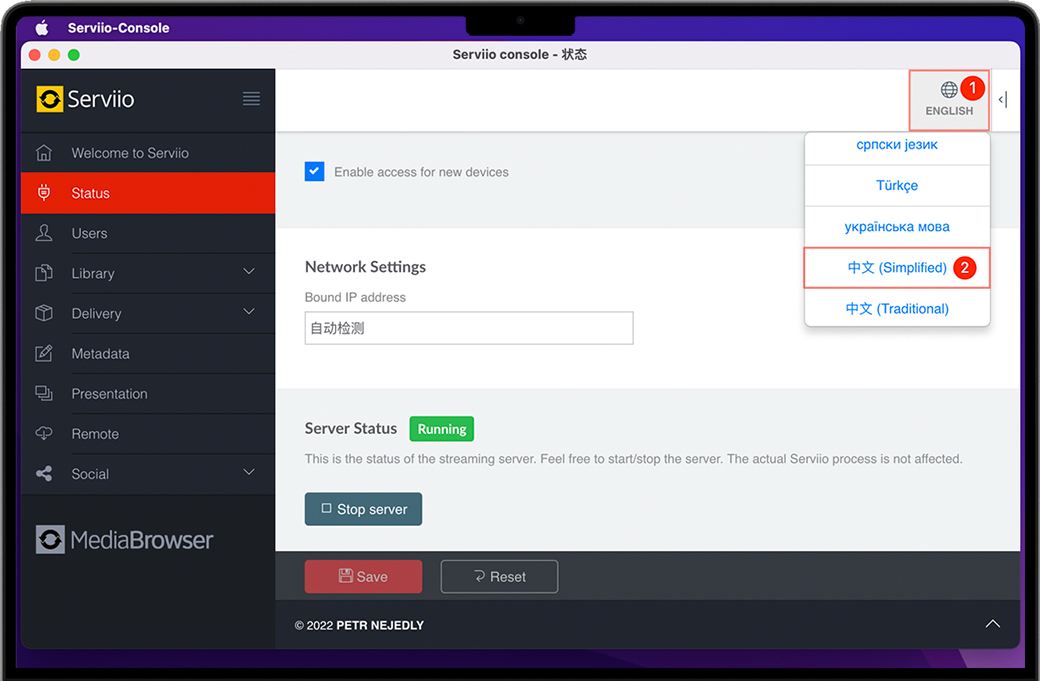1040x681 pixels.
Task: Click the hamburger menu icon beside Serviio logo
Action: [251, 98]
